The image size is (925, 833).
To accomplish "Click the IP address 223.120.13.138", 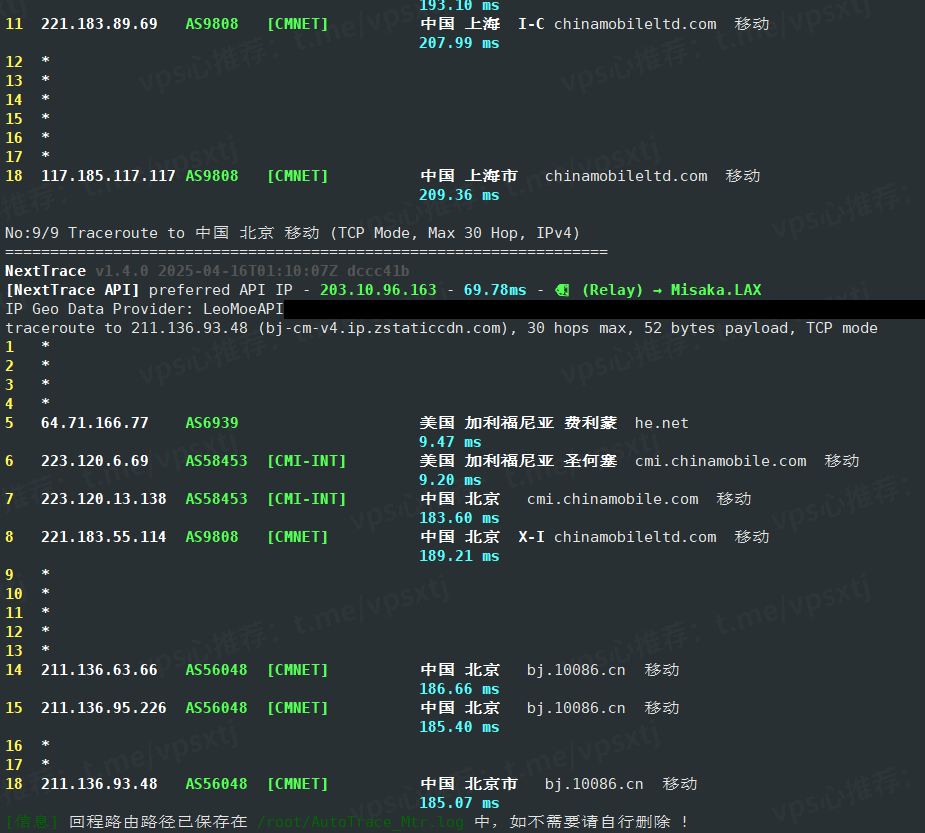I will coord(104,499).
